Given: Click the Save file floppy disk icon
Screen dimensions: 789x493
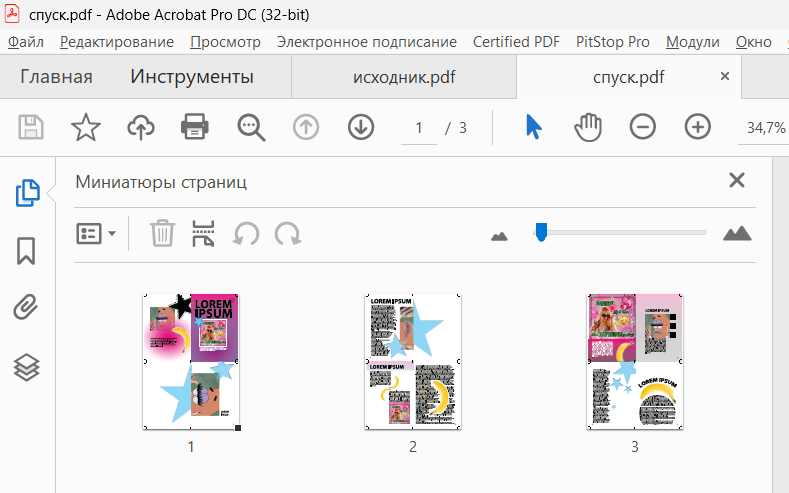Looking at the screenshot, I should 31,127.
